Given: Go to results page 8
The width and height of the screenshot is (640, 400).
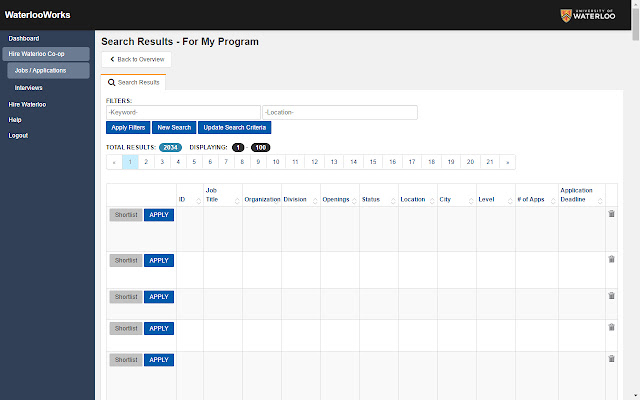Looking at the screenshot, I should [242, 162].
